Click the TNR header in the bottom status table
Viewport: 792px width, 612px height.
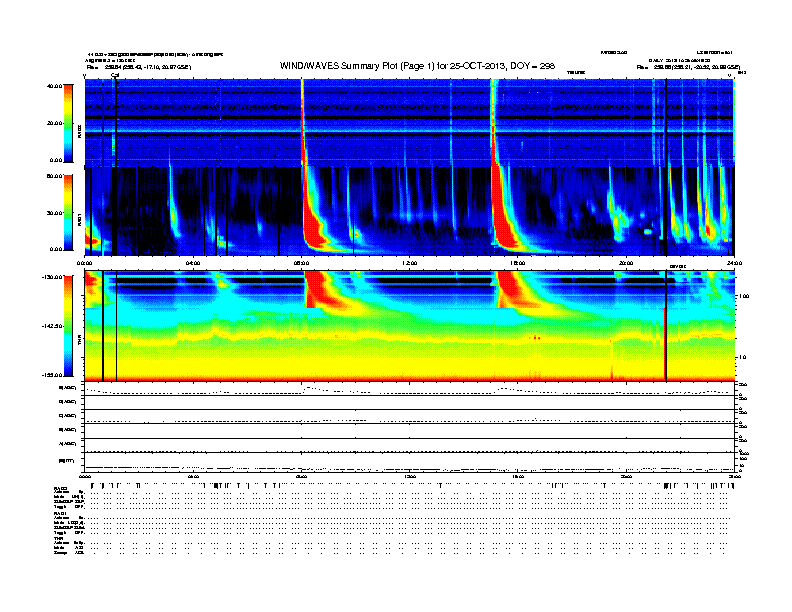pyautogui.click(x=58, y=538)
